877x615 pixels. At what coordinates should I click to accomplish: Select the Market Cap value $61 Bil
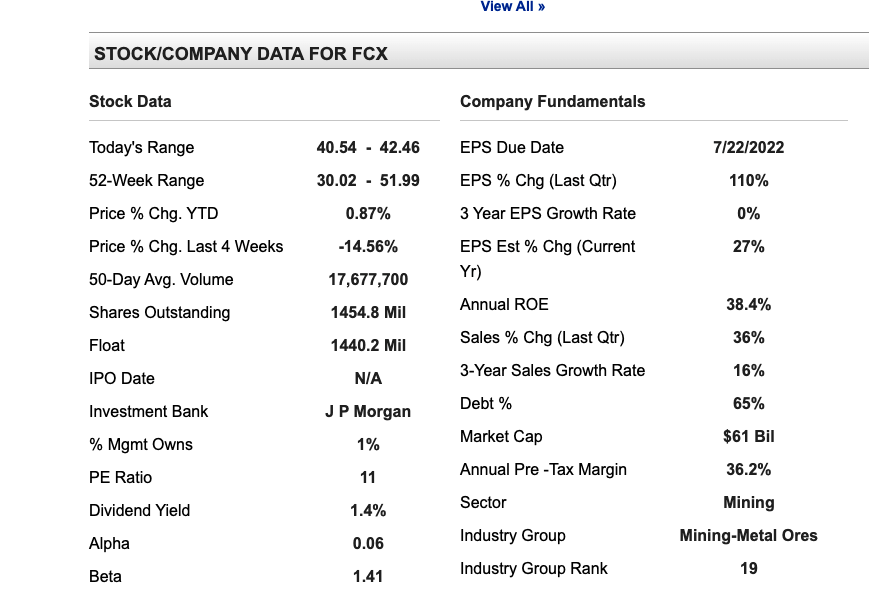click(x=748, y=437)
